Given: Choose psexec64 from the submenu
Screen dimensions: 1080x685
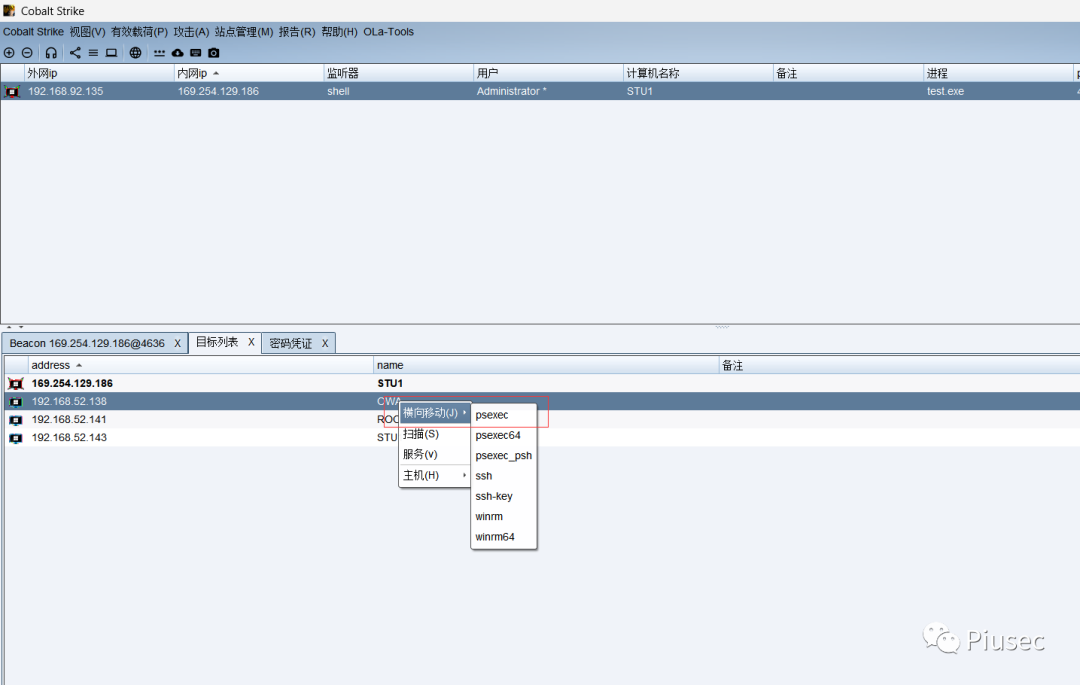Looking at the screenshot, I should point(503,435).
